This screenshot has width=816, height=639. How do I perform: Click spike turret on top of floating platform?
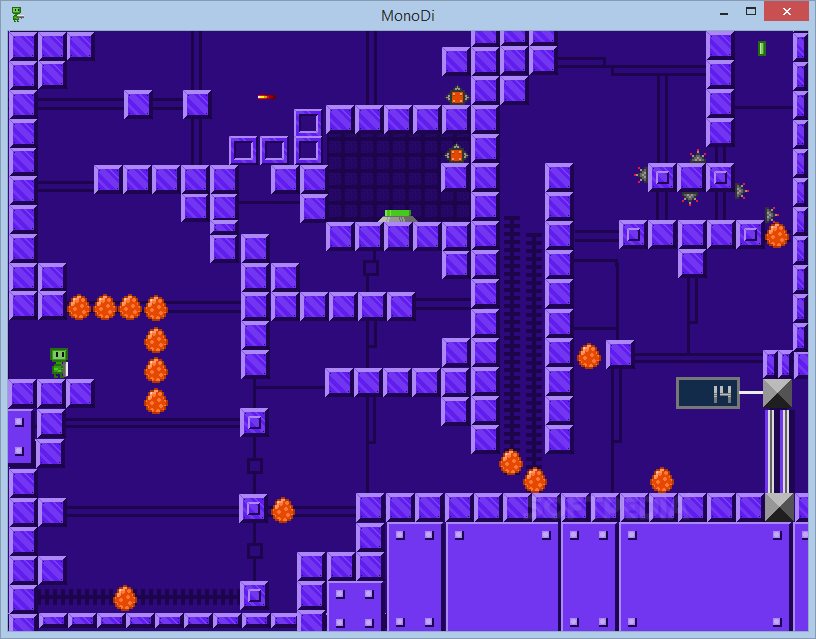(x=697, y=156)
